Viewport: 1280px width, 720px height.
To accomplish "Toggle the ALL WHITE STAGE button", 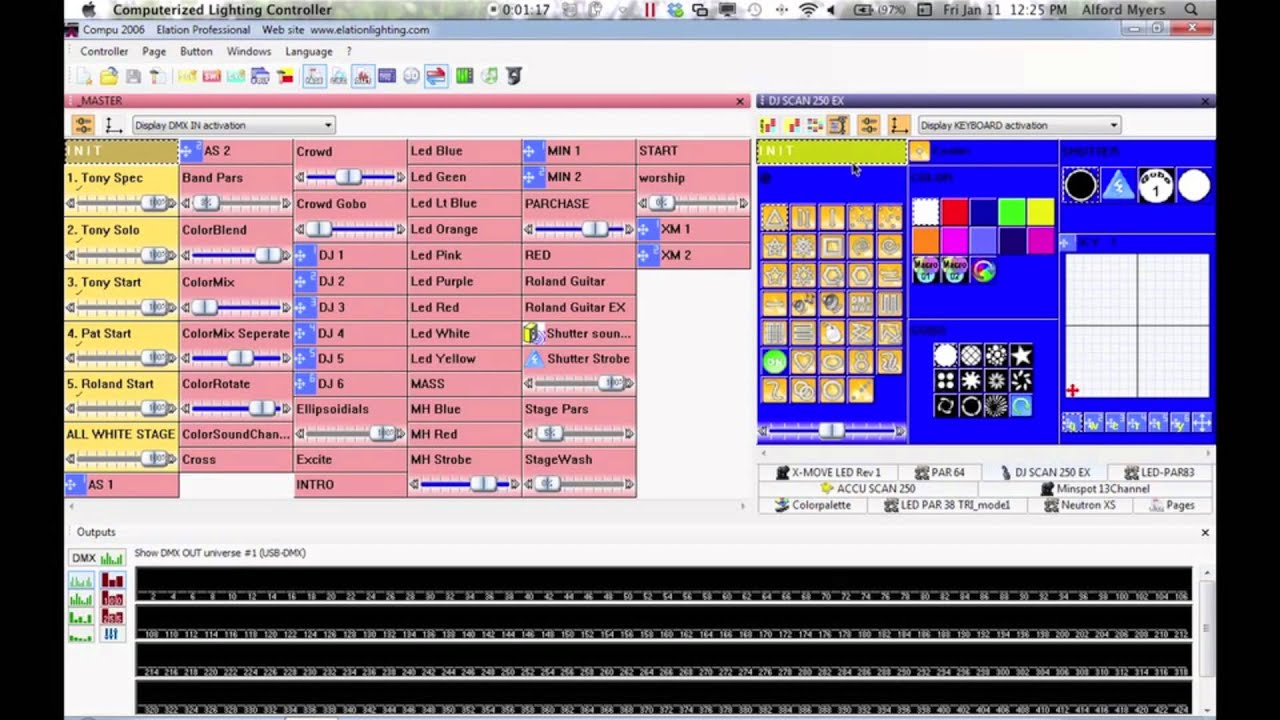I will tap(122, 434).
